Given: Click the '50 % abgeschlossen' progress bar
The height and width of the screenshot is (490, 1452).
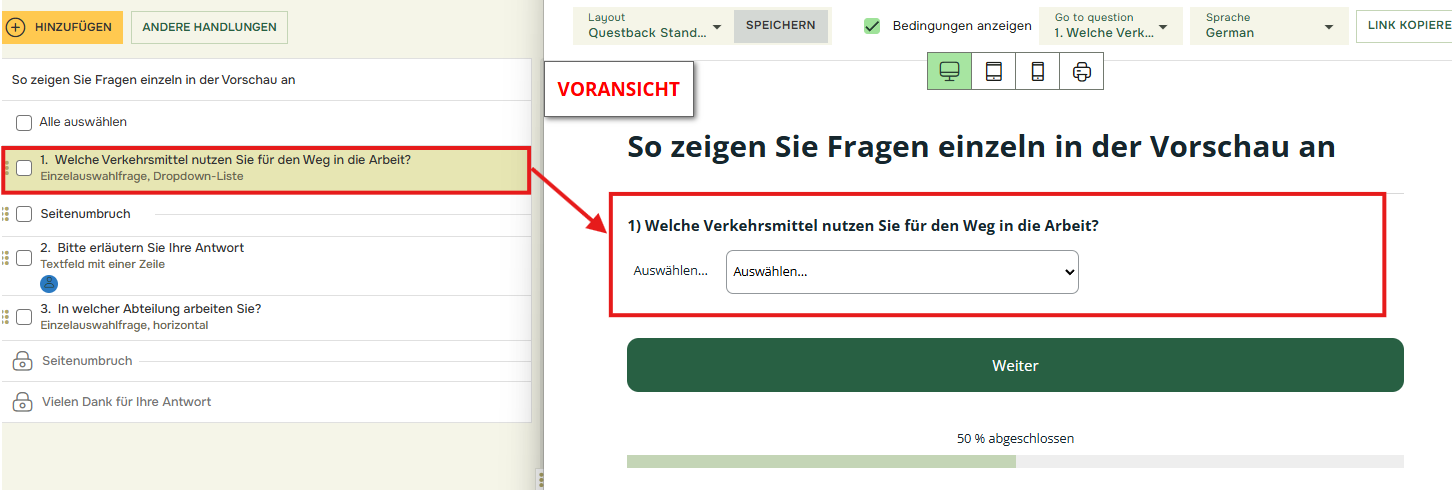Looking at the screenshot, I should (1014, 461).
